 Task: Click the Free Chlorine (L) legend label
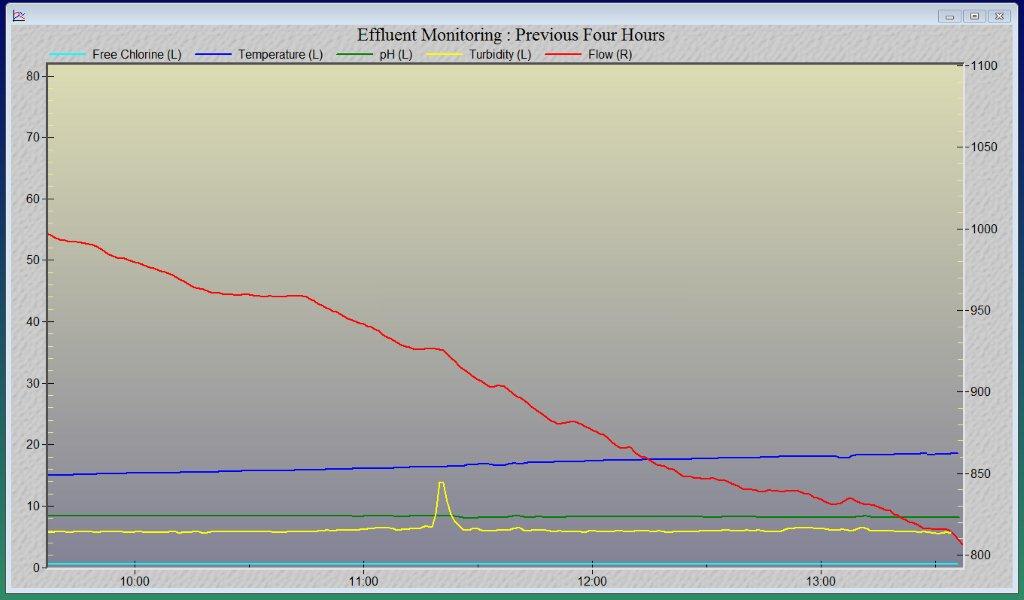click(x=136, y=55)
